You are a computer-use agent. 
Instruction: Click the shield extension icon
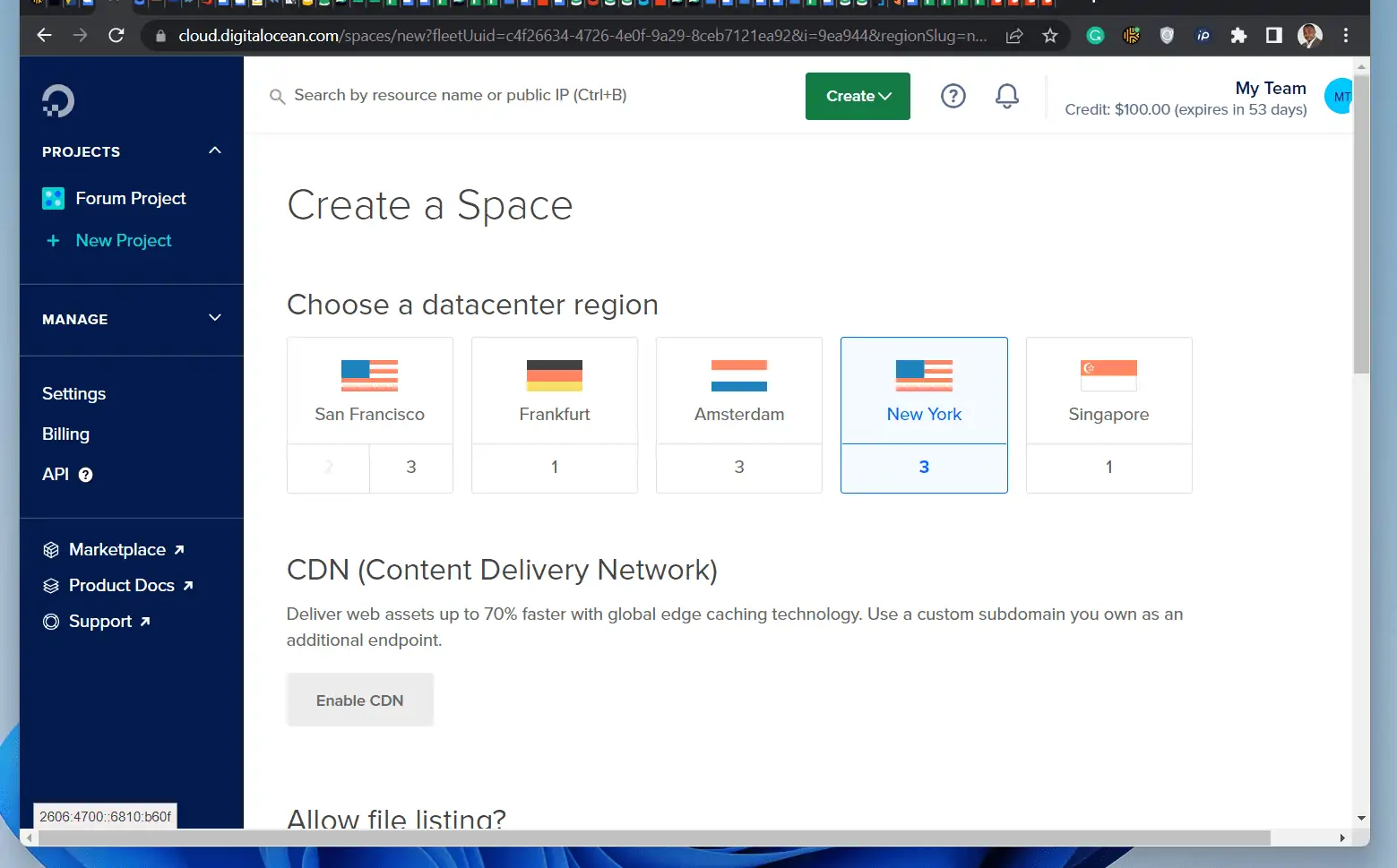[1167, 36]
